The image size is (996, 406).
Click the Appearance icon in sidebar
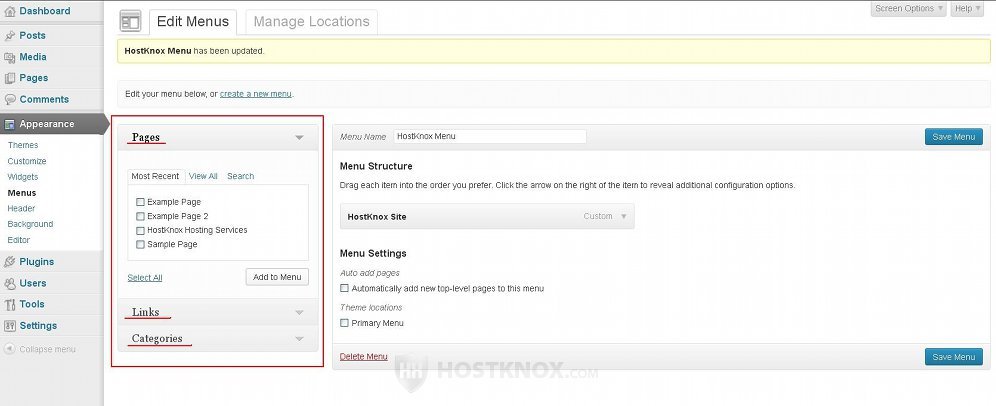pos(10,125)
